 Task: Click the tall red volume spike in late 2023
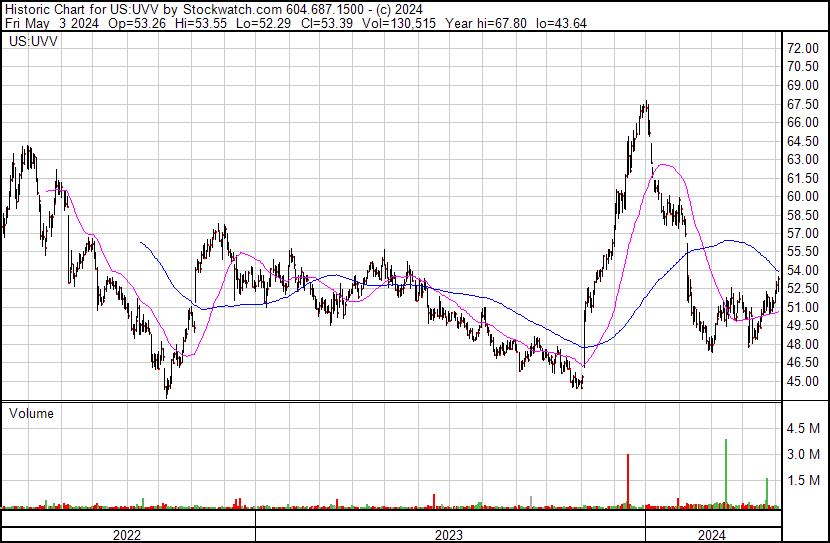click(x=628, y=480)
